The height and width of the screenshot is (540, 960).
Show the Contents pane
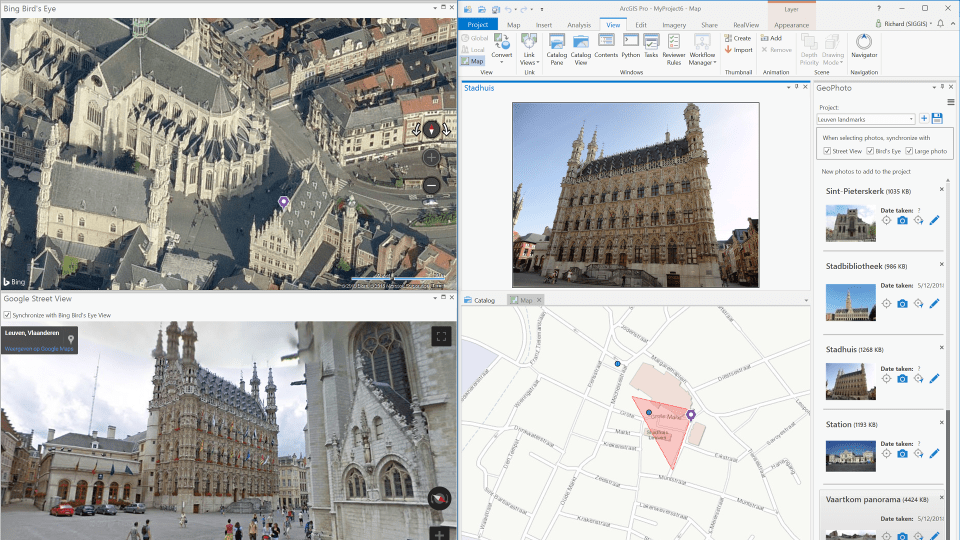(x=606, y=46)
